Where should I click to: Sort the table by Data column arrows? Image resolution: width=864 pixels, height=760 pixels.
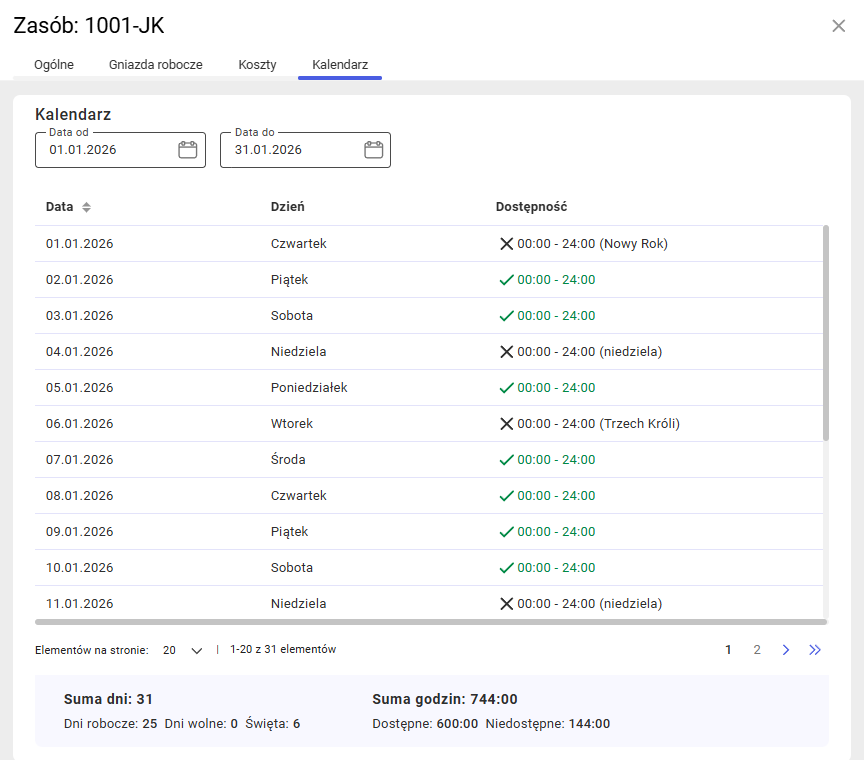click(86, 207)
